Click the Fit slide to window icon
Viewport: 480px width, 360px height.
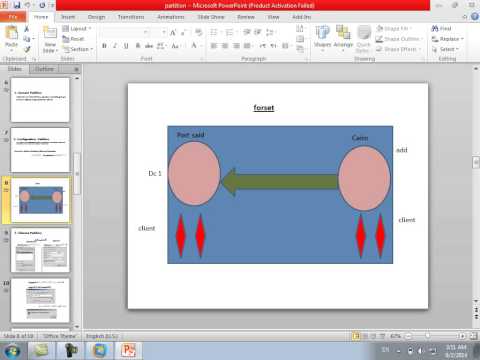(473, 336)
